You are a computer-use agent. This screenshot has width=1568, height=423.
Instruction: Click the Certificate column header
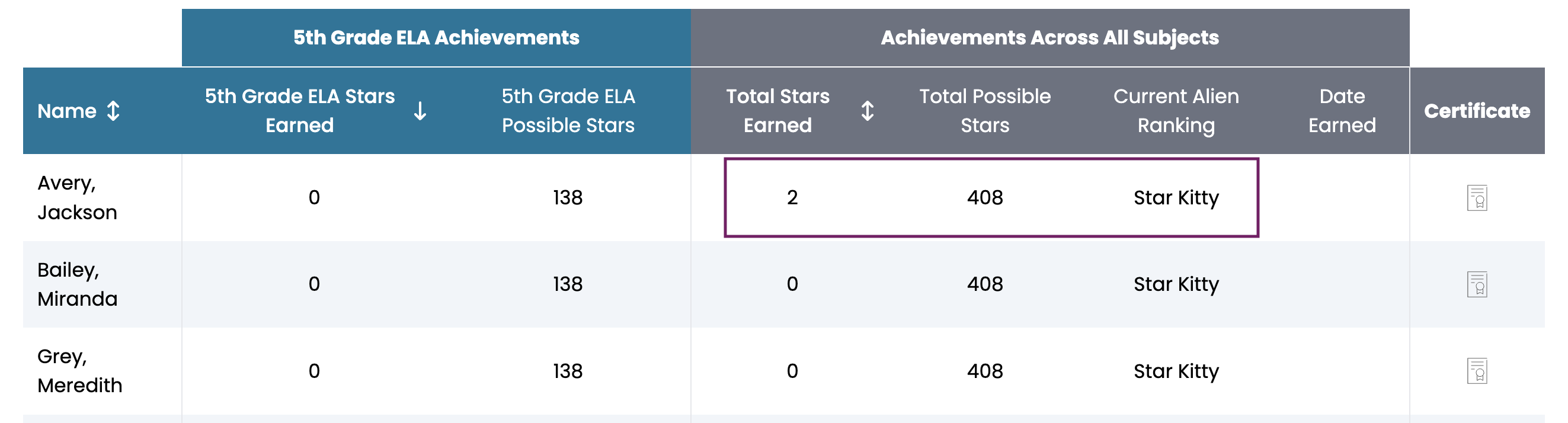click(x=1477, y=111)
